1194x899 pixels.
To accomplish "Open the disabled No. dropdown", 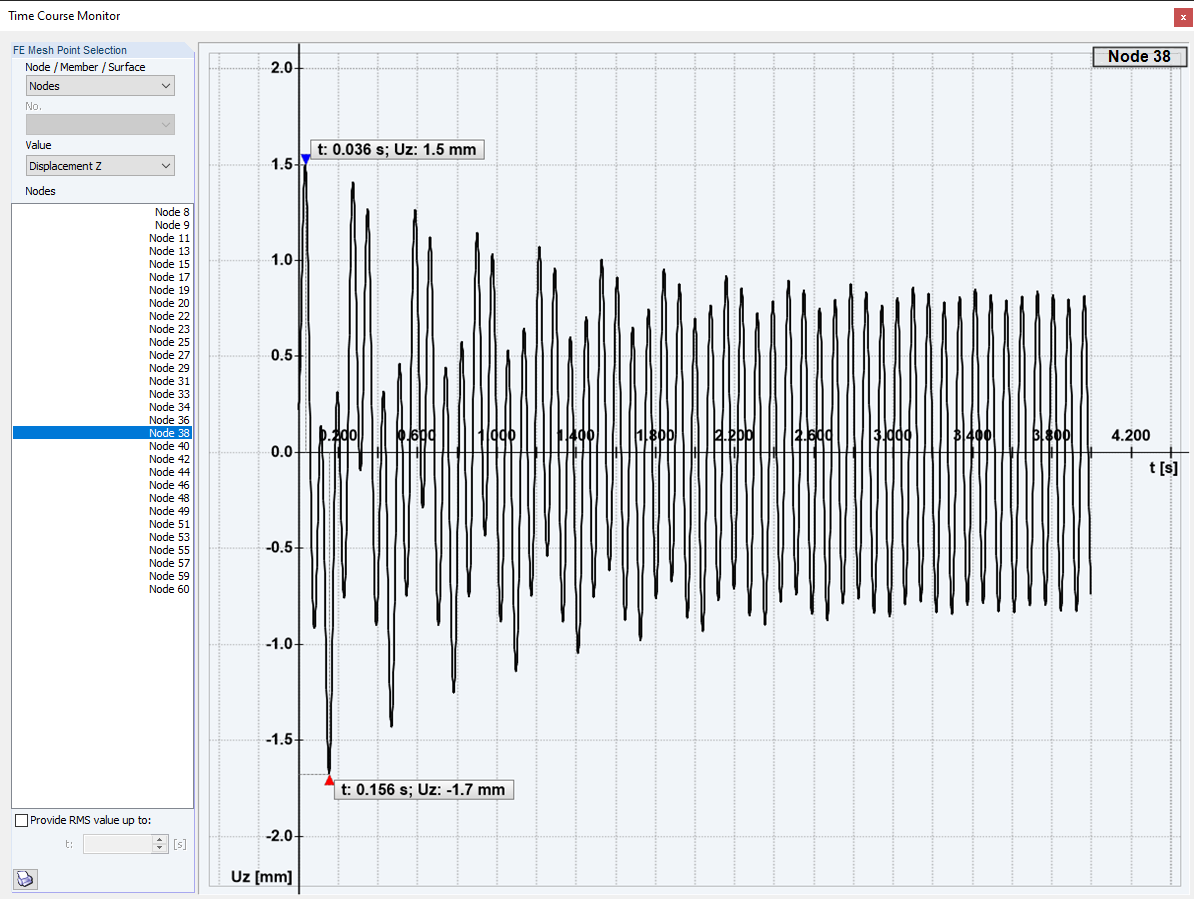I will (x=100, y=124).
